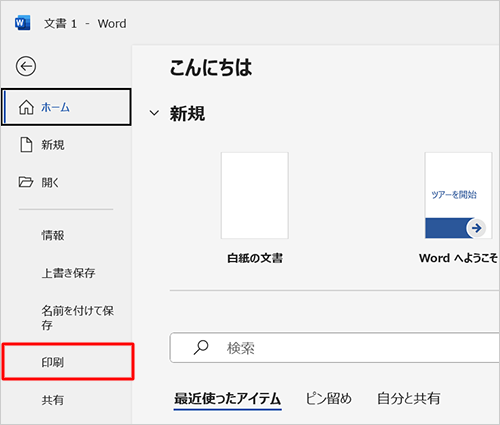500x425 pixels.
Task: Open the 共有 menu item
Action: (x=66, y=400)
